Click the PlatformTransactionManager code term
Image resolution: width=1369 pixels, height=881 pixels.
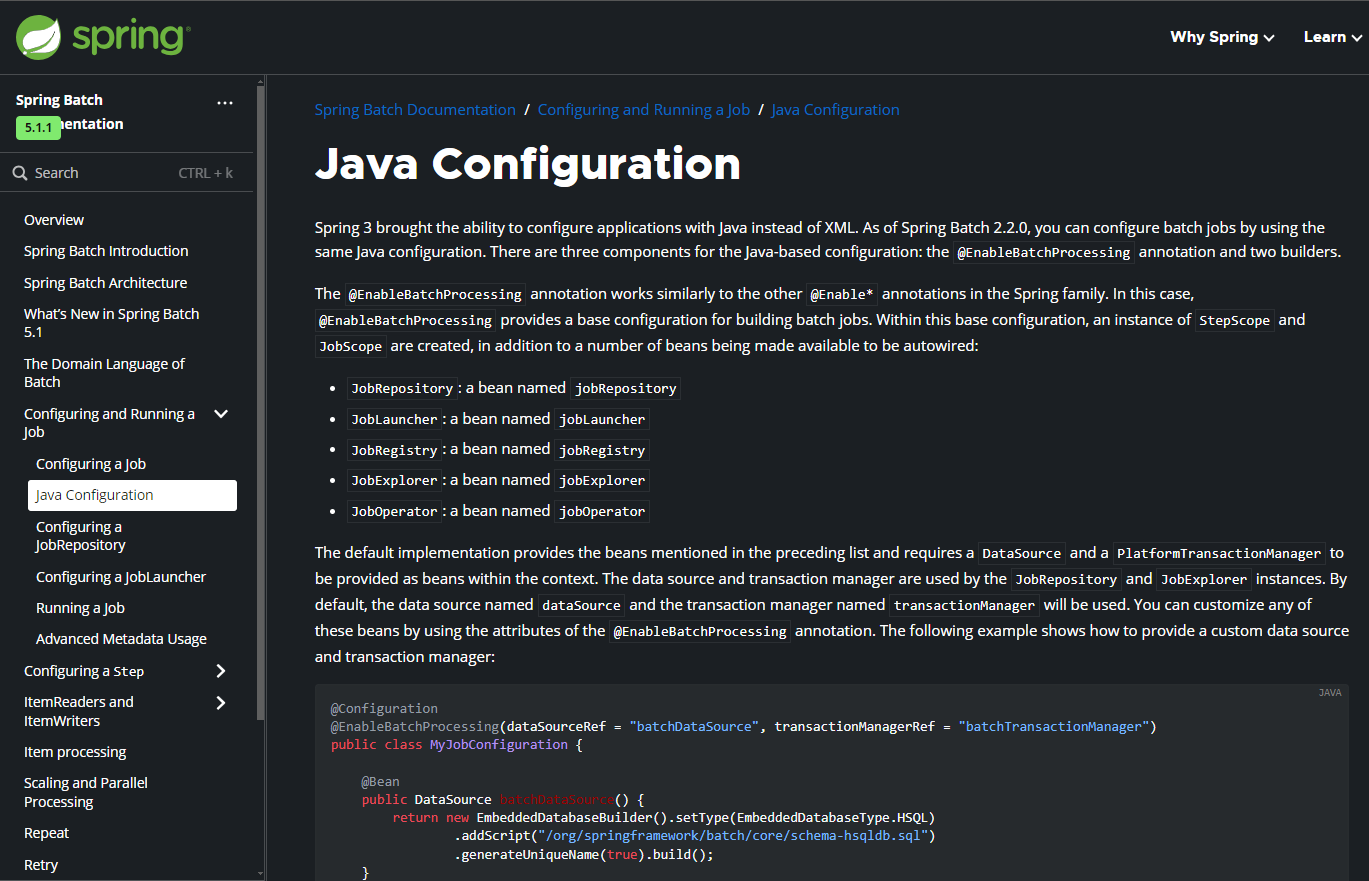1219,554
